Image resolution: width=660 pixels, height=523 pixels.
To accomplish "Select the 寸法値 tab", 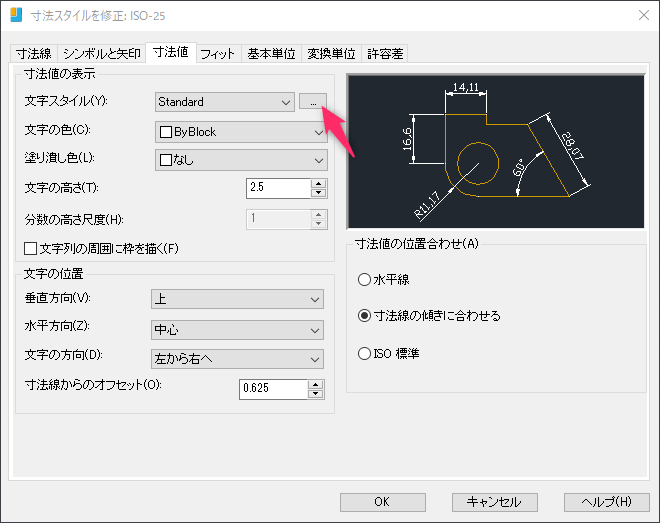I will [171, 52].
